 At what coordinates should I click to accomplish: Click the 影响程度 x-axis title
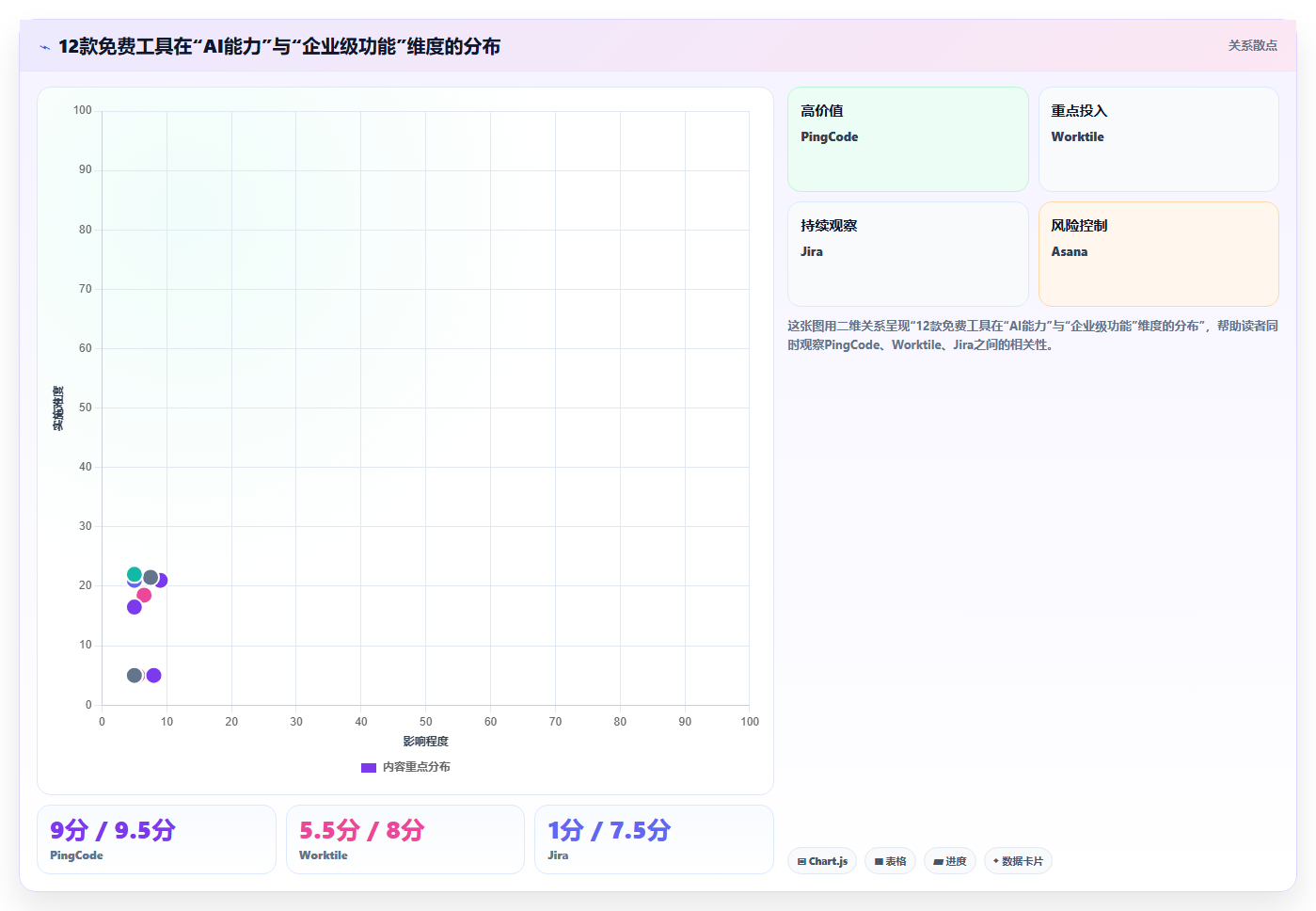426,742
